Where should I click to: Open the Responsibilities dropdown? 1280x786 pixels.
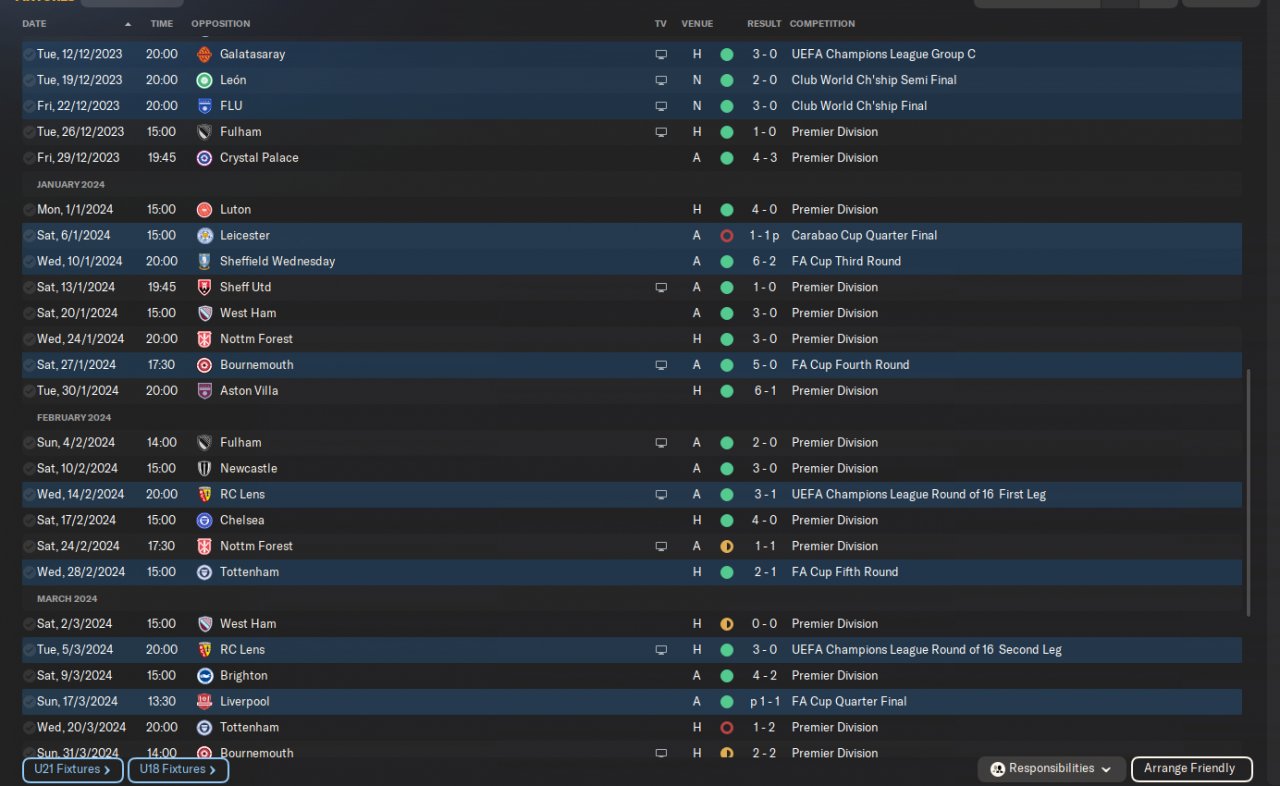click(x=1051, y=769)
